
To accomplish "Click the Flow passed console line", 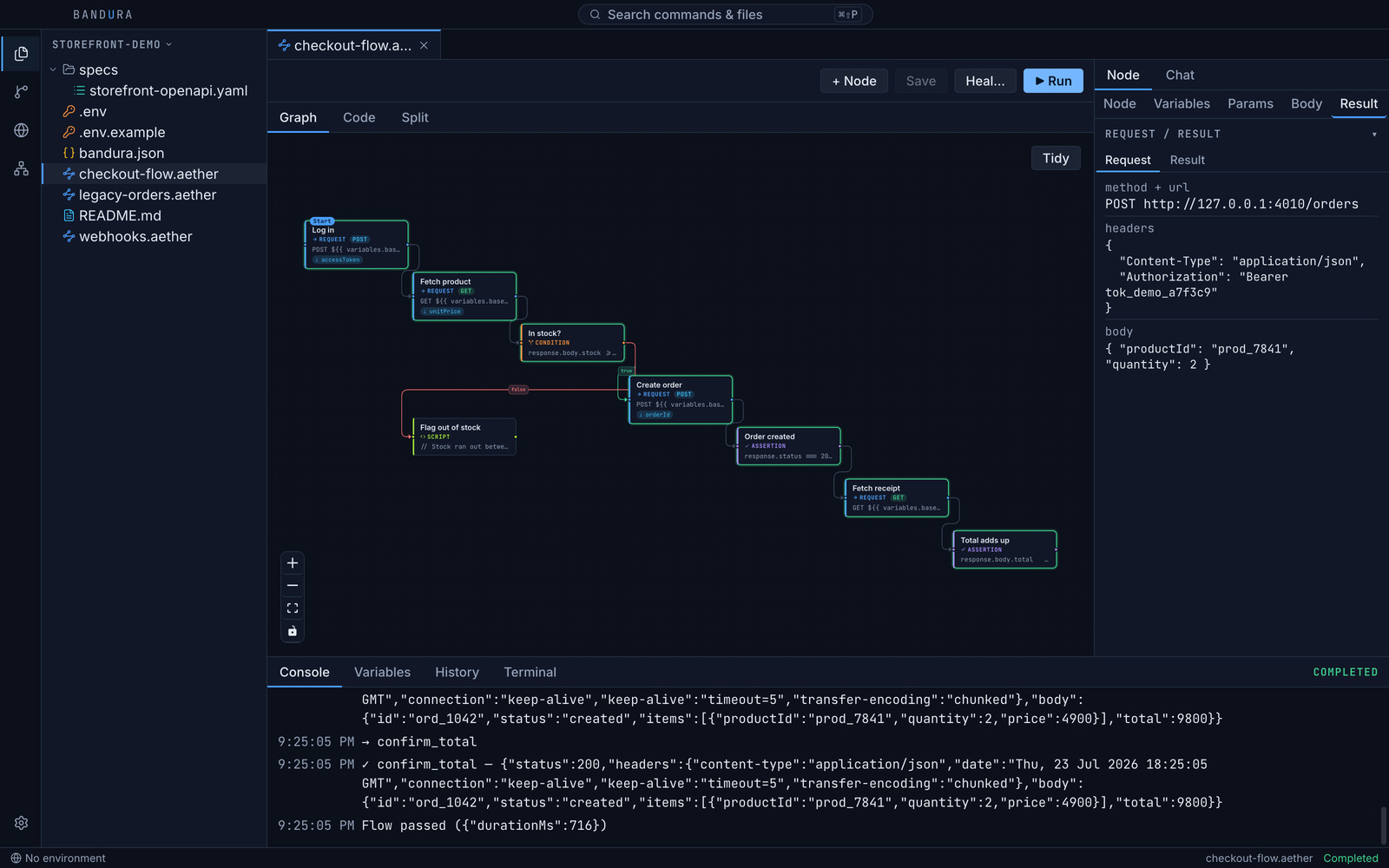I will tap(484, 825).
